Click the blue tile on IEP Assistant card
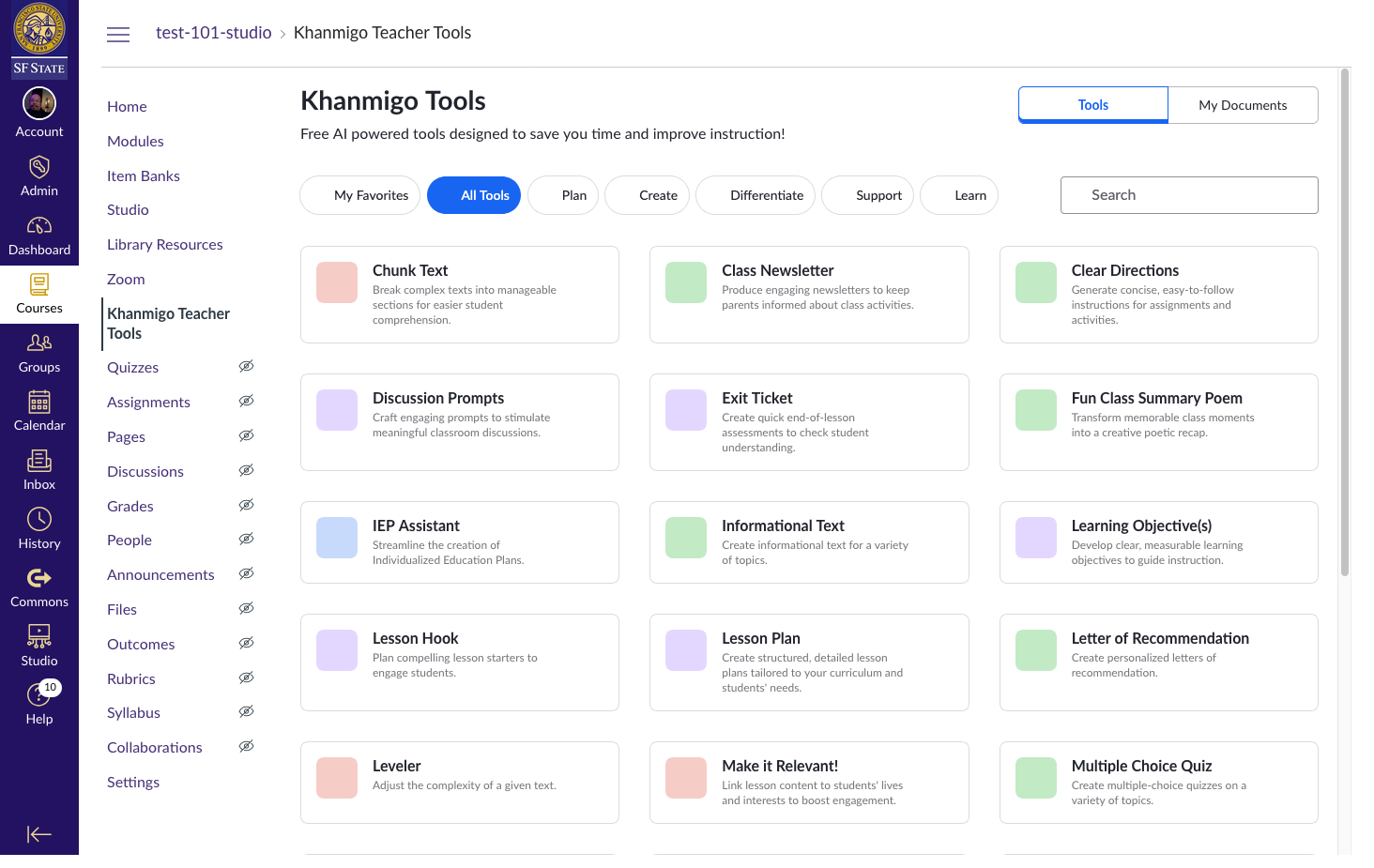This screenshot has width=1374, height=868. (x=337, y=538)
